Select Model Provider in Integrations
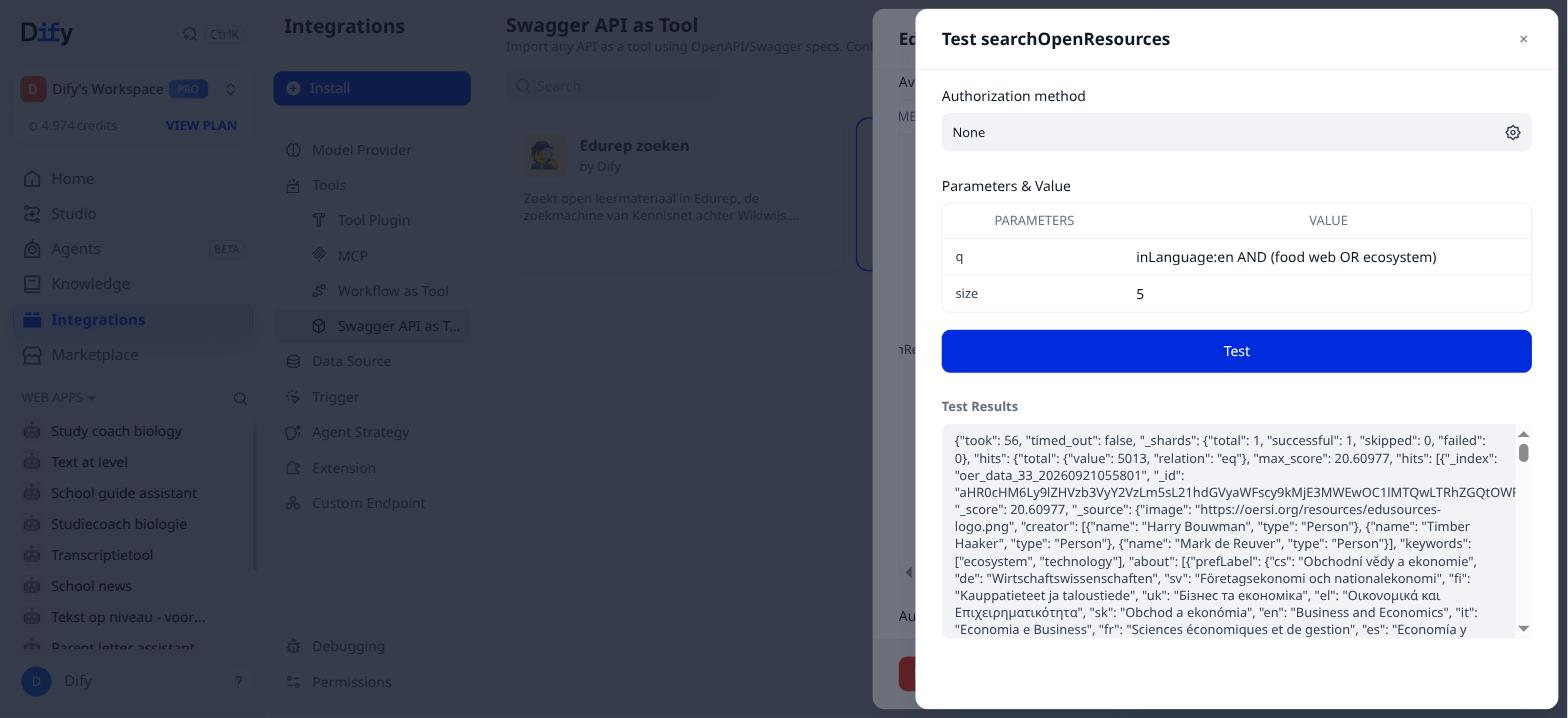The image size is (1568, 718). coord(372,150)
